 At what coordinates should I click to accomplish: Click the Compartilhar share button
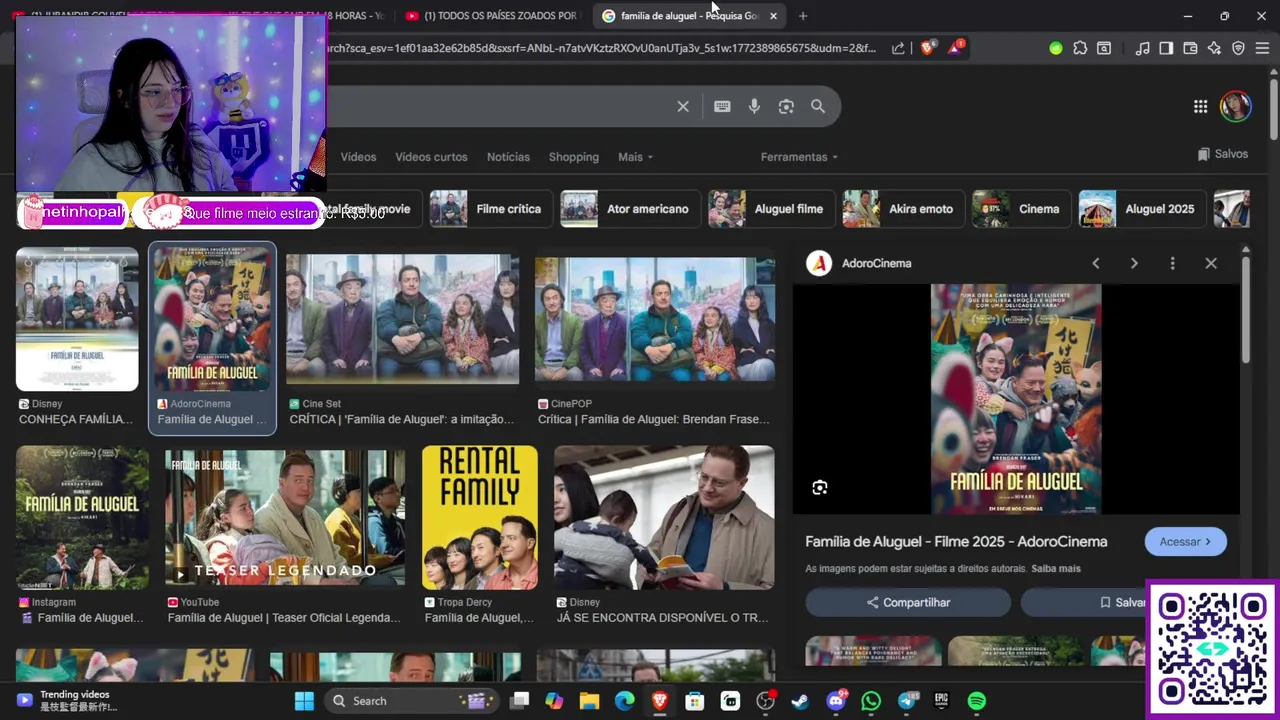click(908, 602)
